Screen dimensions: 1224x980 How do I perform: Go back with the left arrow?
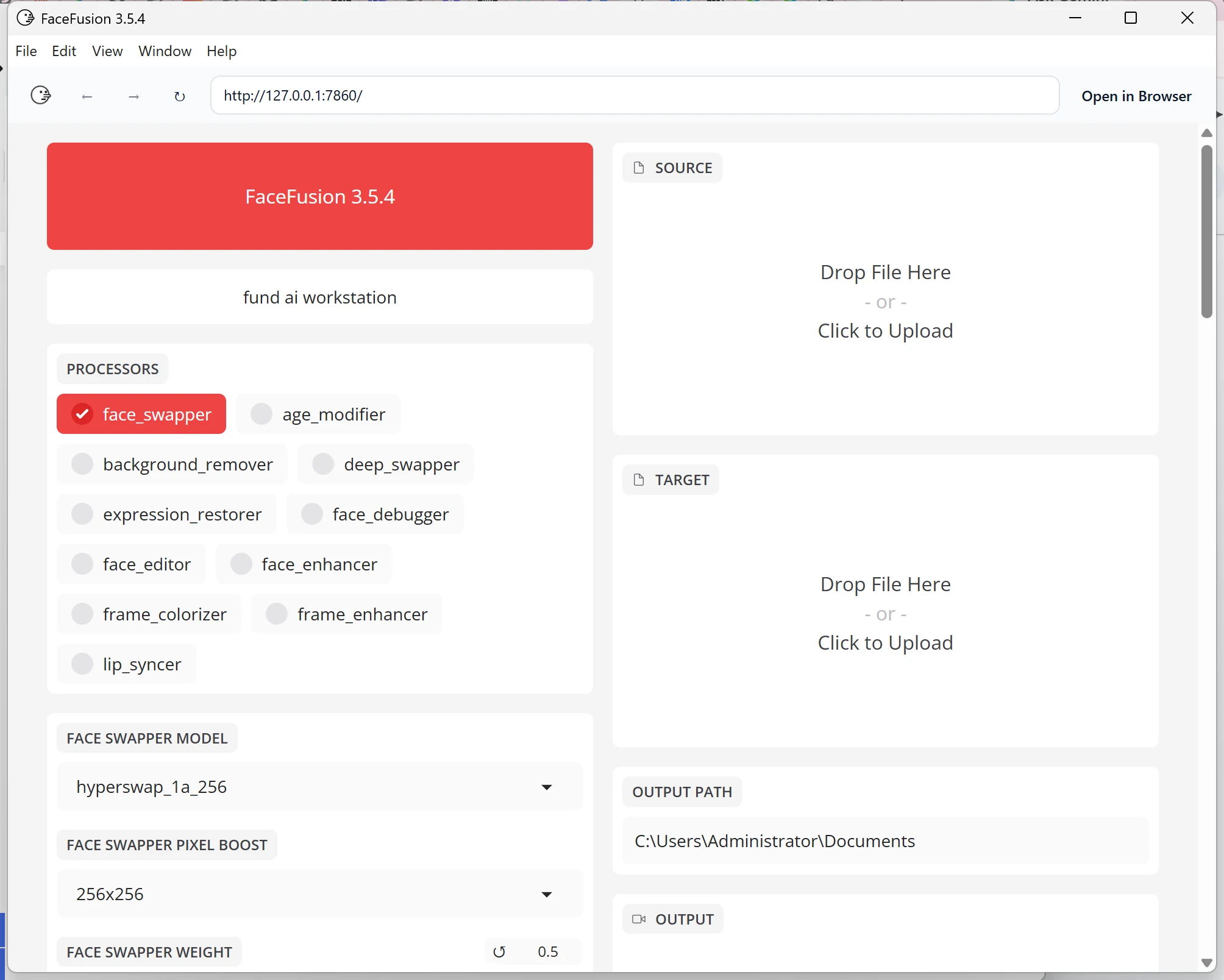coord(87,96)
